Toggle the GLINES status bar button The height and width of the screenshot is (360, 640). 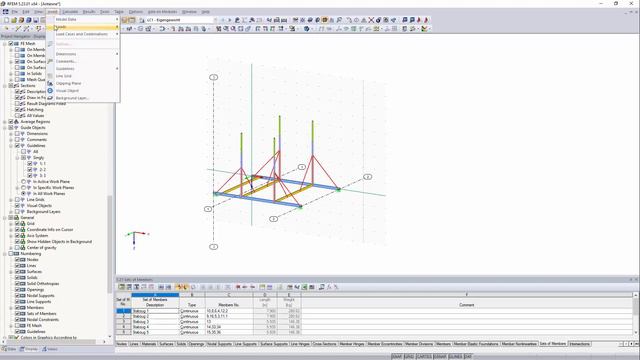455,356
